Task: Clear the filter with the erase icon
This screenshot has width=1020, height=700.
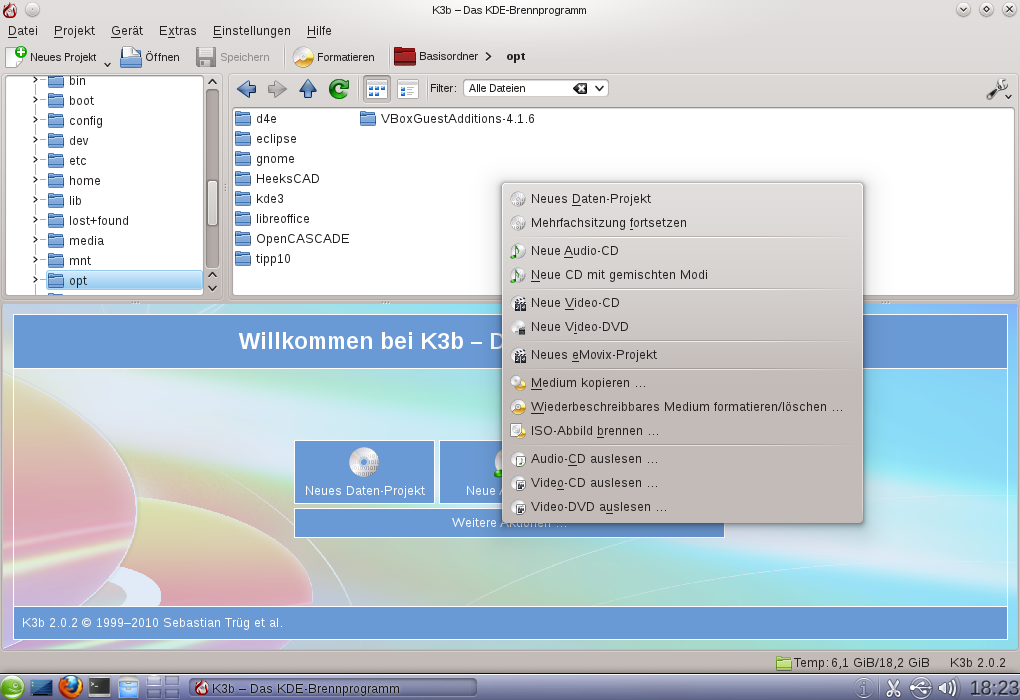Action: click(580, 88)
